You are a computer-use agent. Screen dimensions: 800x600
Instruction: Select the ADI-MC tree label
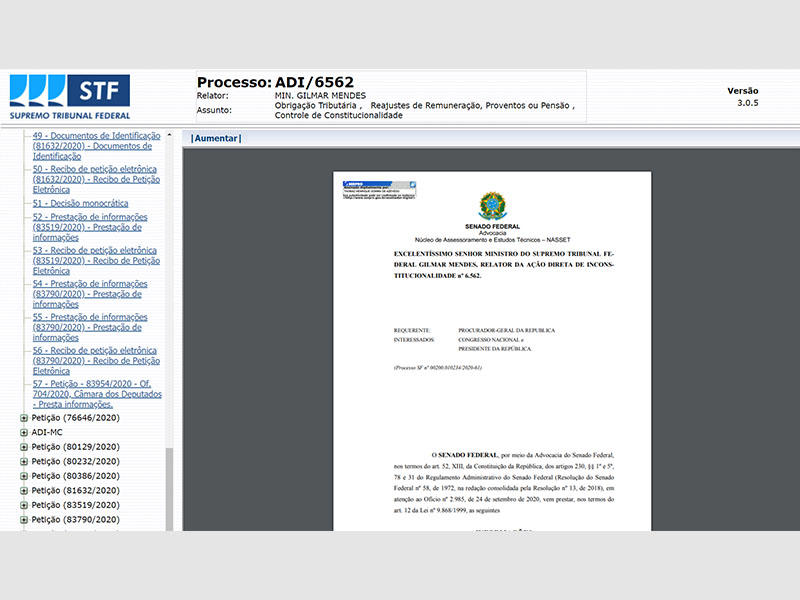[47, 432]
